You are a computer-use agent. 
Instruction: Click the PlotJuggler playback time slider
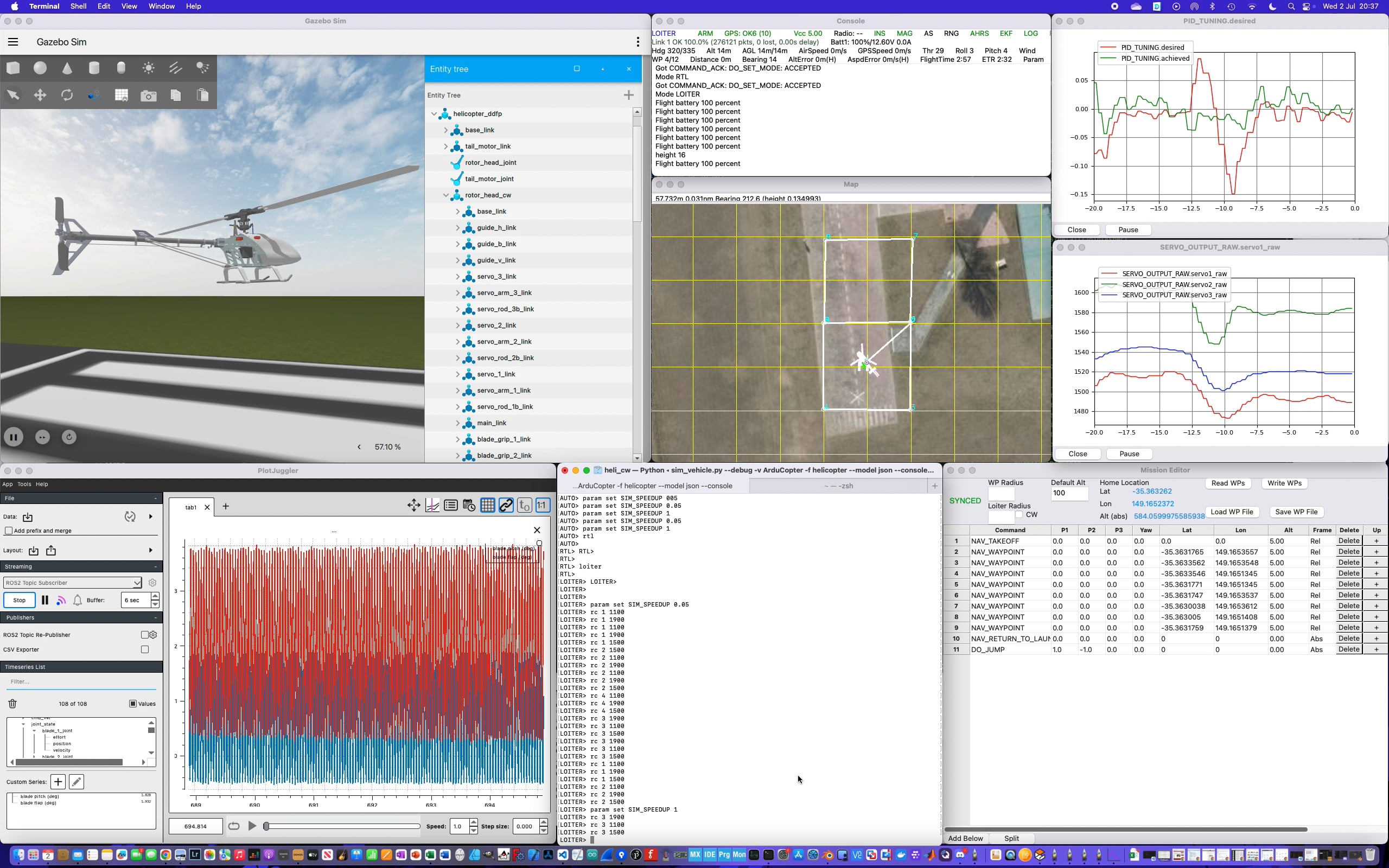coord(342,827)
